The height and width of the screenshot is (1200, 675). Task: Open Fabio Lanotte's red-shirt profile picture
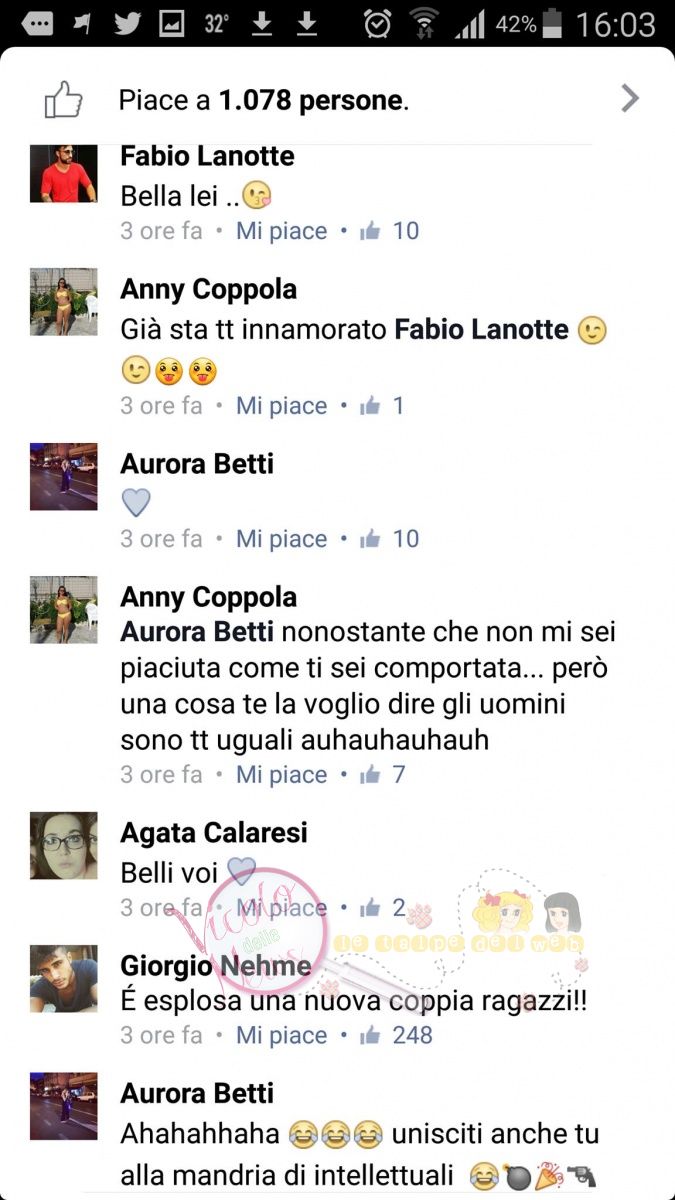tap(64, 174)
